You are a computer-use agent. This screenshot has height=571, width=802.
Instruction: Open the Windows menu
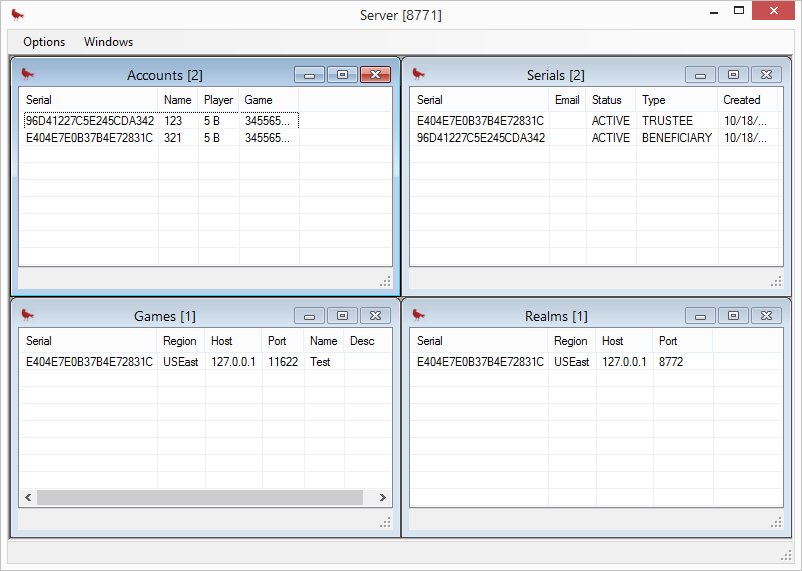tap(108, 42)
